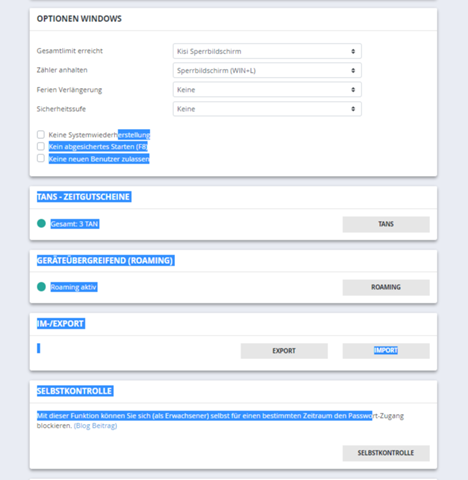Open the Gesamtlimit erreicht dropdown
Viewport: 468px width, 480px height.
click(267, 51)
